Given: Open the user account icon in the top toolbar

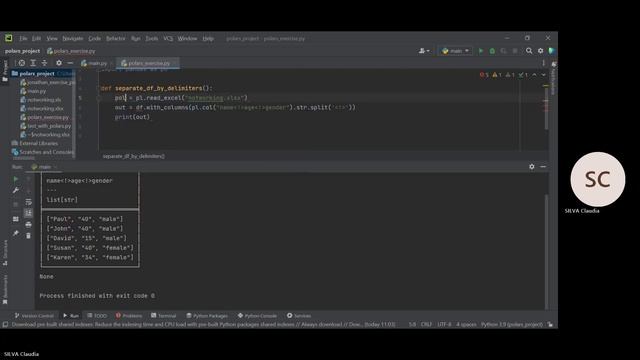Looking at the screenshot, I should point(424,51).
